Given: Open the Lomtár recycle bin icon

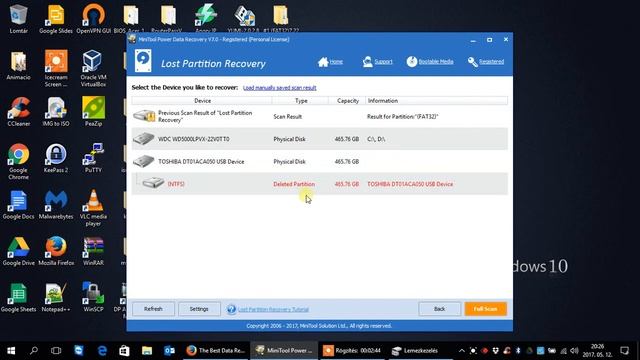Looking at the screenshot, I should click(18, 19).
